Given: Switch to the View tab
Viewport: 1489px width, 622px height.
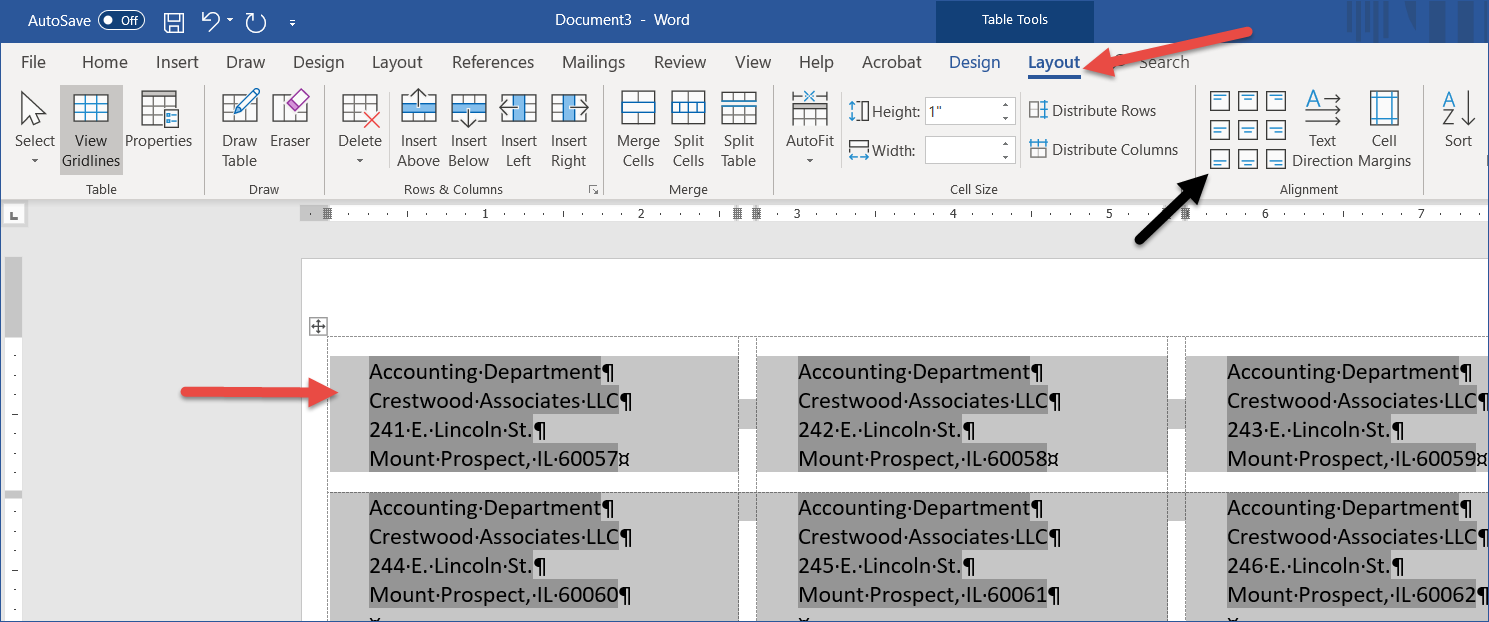Looking at the screenshot, I should 753,62.
